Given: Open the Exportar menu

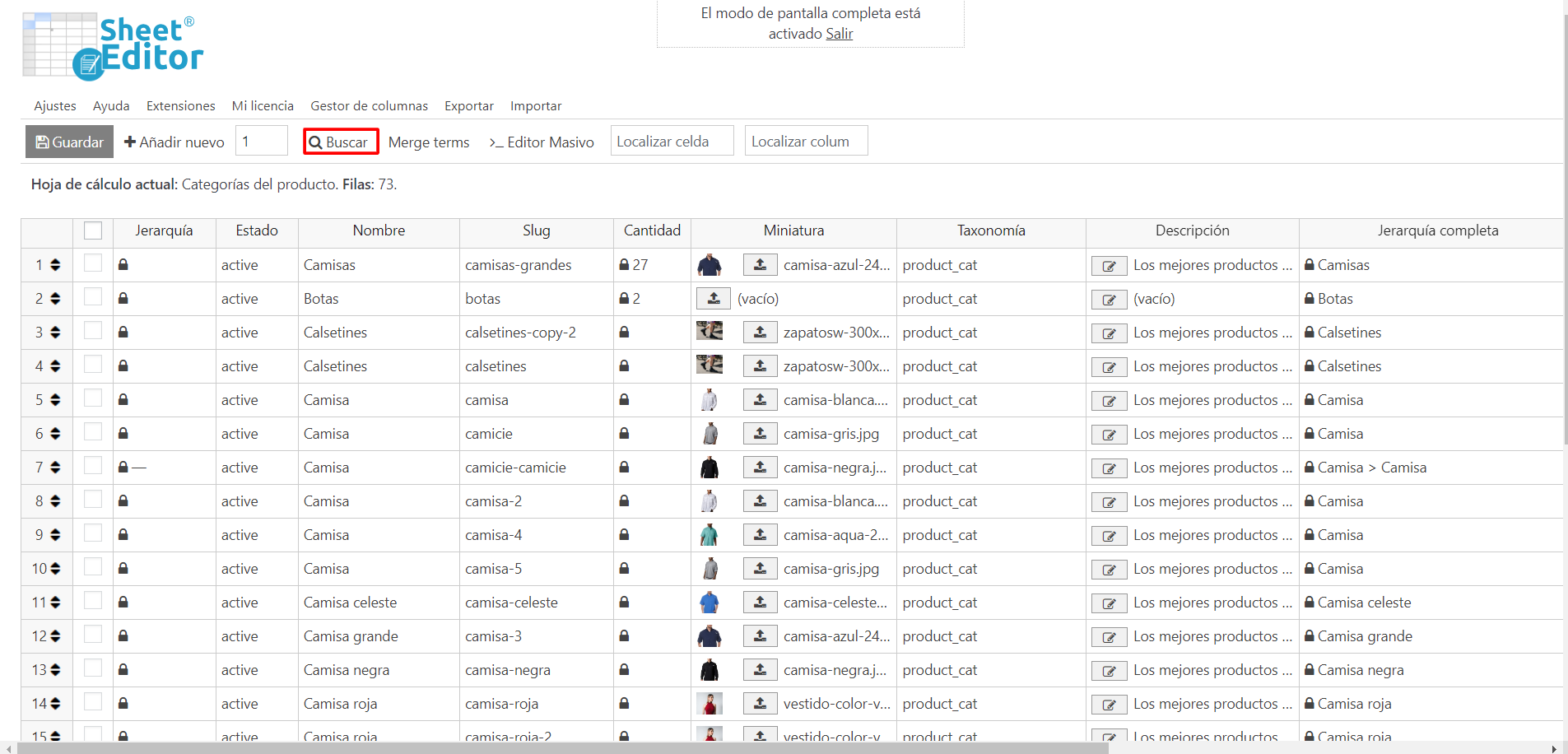Looking at the screenshot, I should [x=468, y=106].
